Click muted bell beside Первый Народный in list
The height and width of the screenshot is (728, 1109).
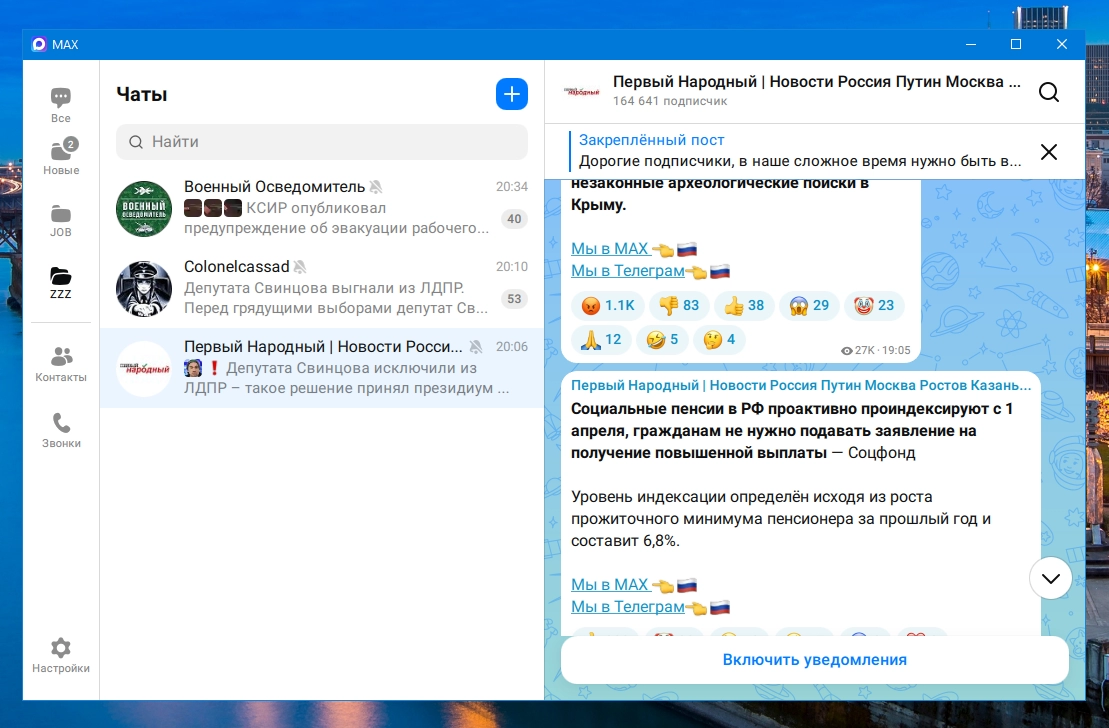pyautogui.click(x=476, y=347)
